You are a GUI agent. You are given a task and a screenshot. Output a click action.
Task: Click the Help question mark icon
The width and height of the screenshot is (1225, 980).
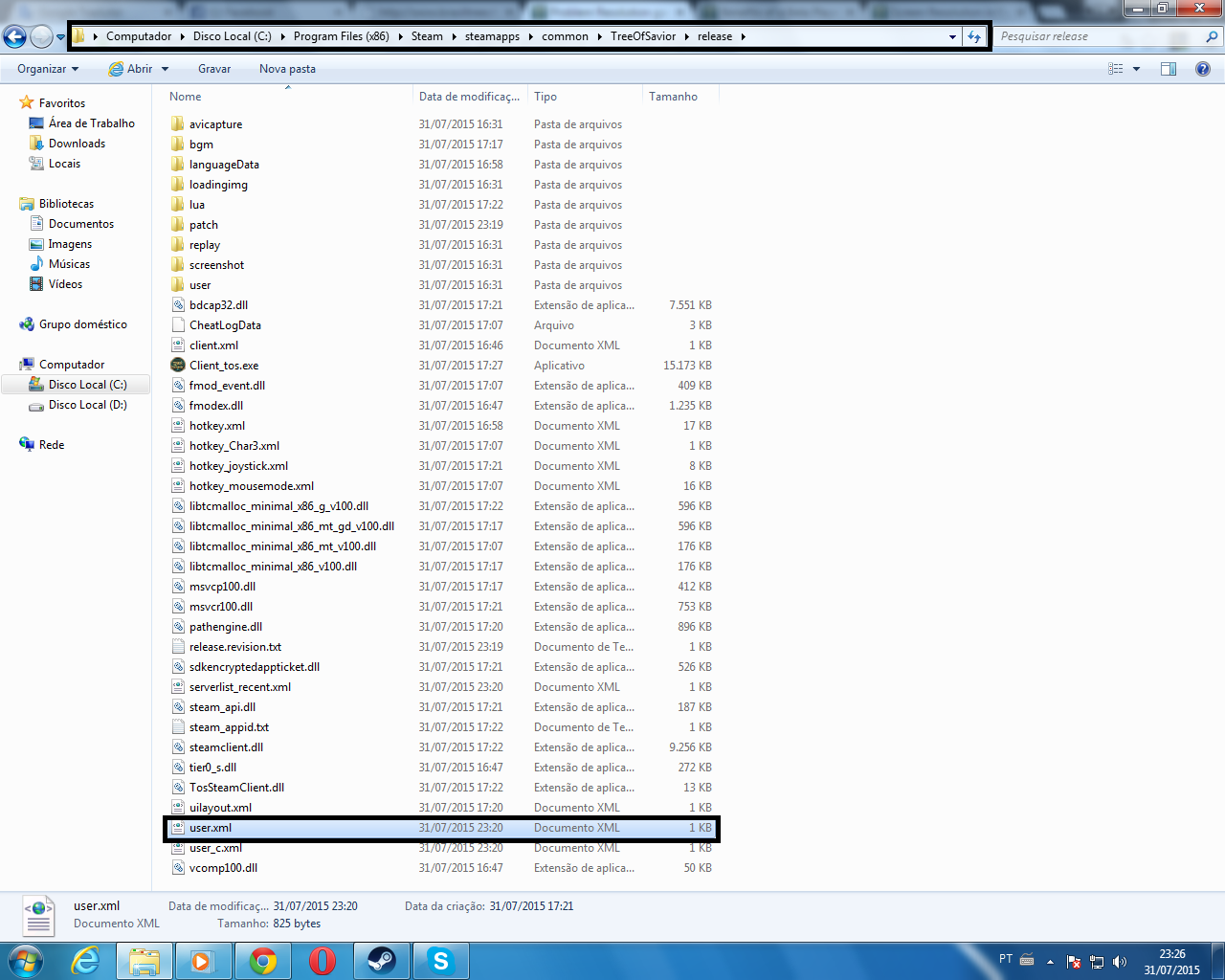(1203, 69)
